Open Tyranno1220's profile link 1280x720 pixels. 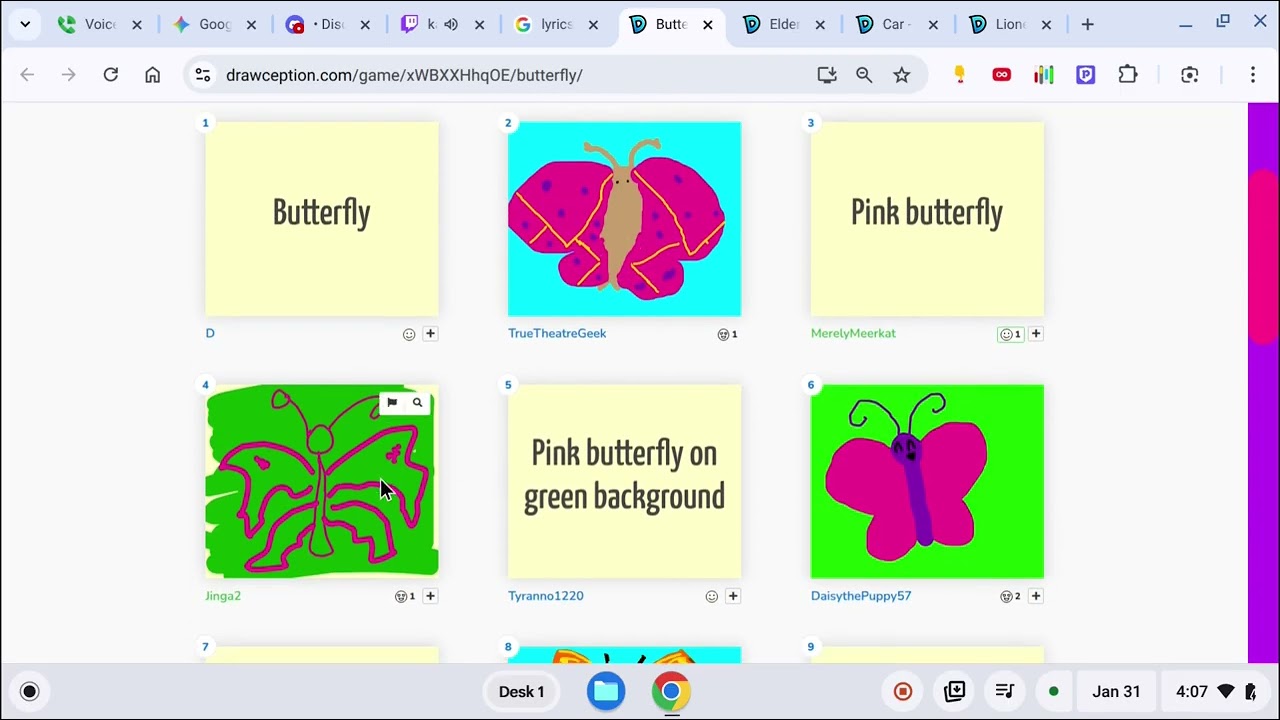coord(546,596)
